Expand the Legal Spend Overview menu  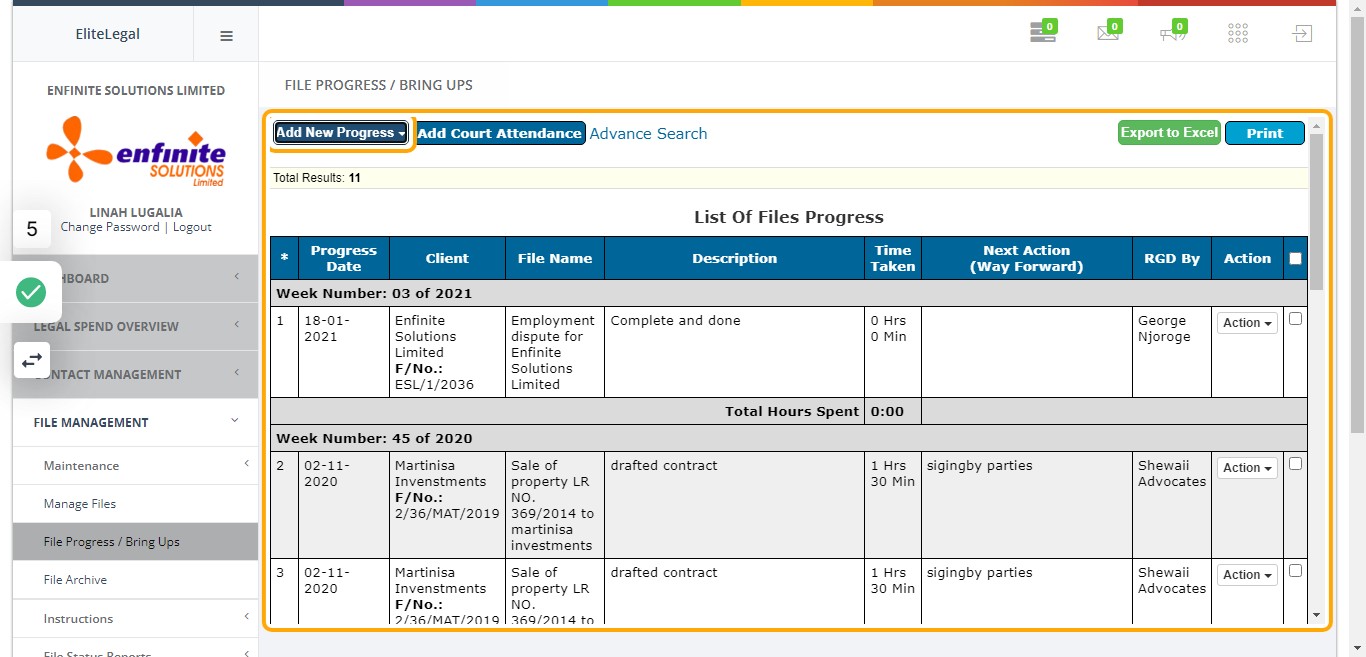pos(135,326)
